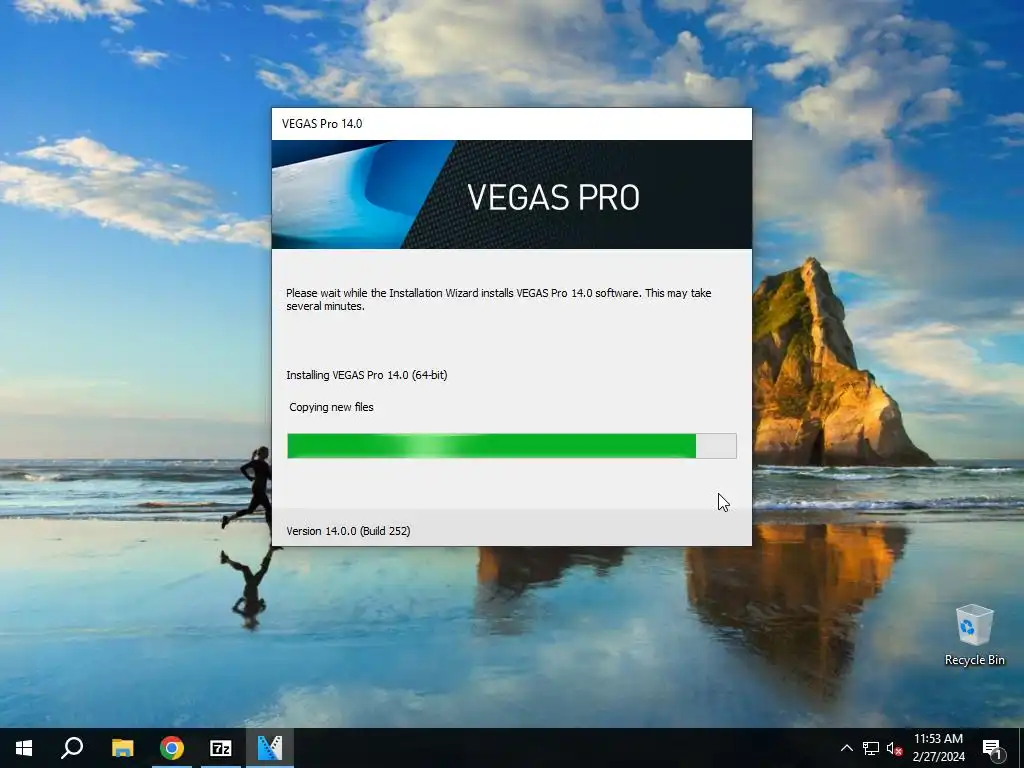This screenshot has height=768, width=1024.
Task: Click the muted volume tray icon
Action: click(894, 748)
